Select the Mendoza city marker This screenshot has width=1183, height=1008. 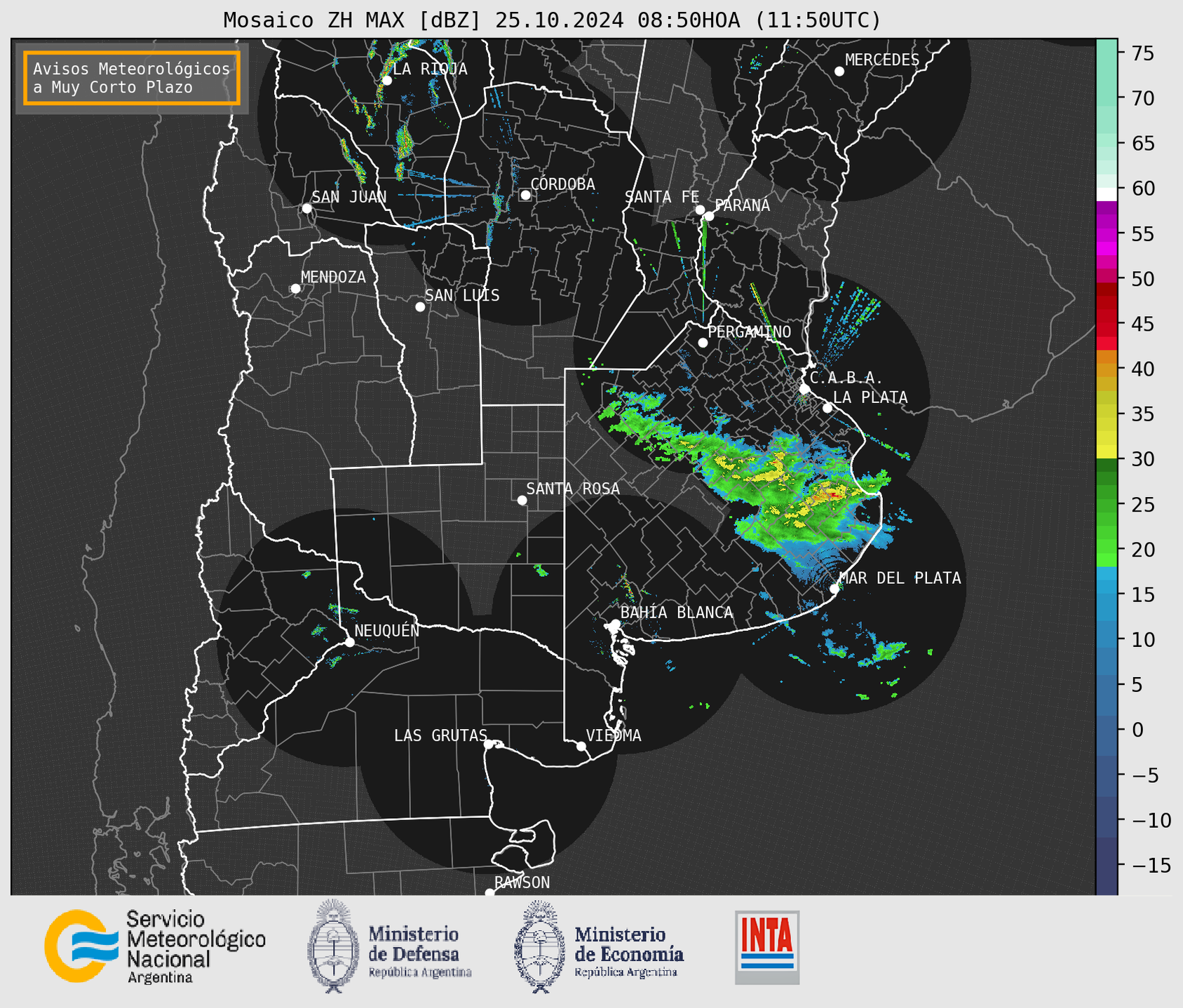(x=295, y=289)
